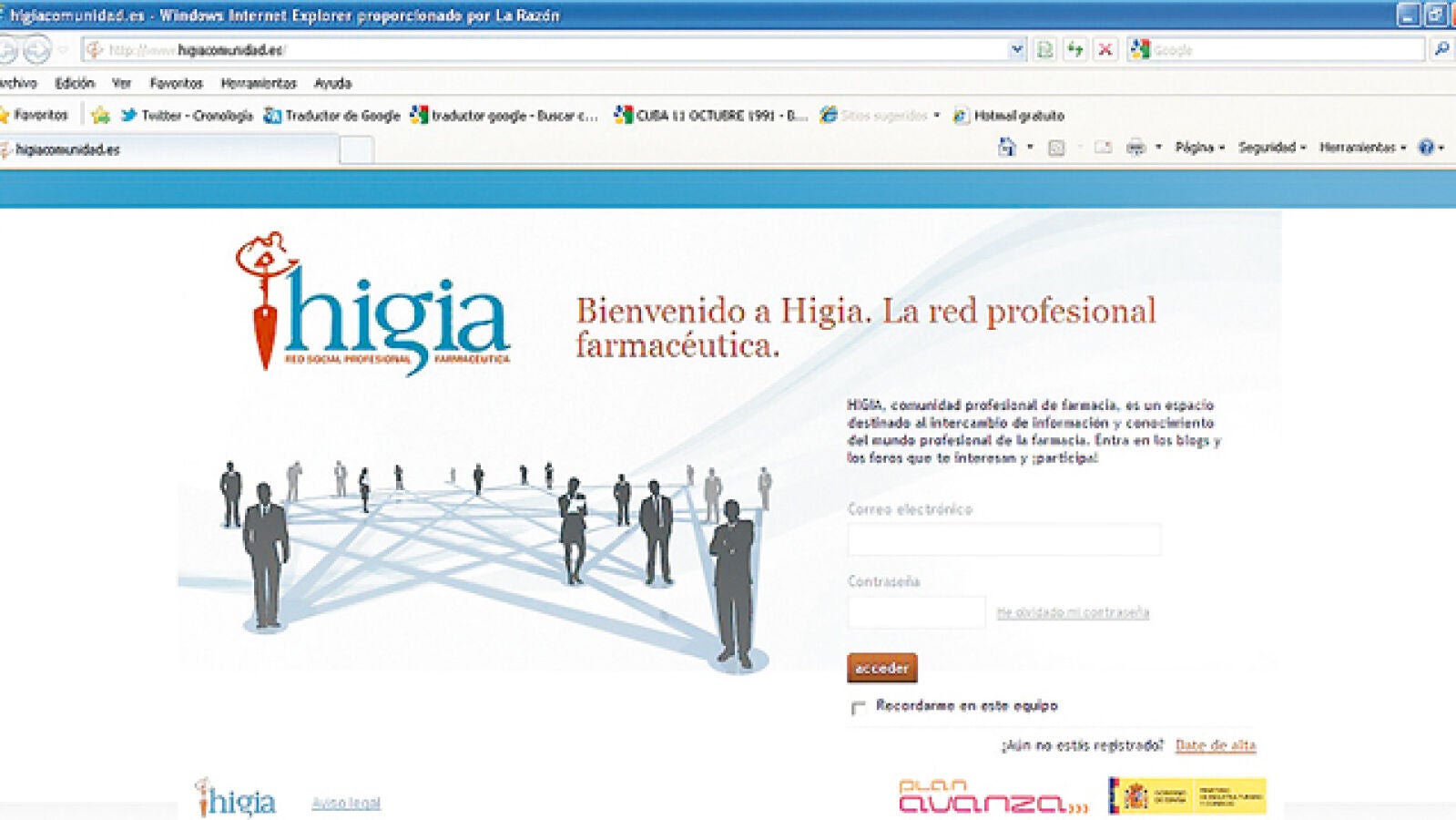Open the Home button dropdown arrow
Screen dimensions: 1456x820
click(1030, 147)
